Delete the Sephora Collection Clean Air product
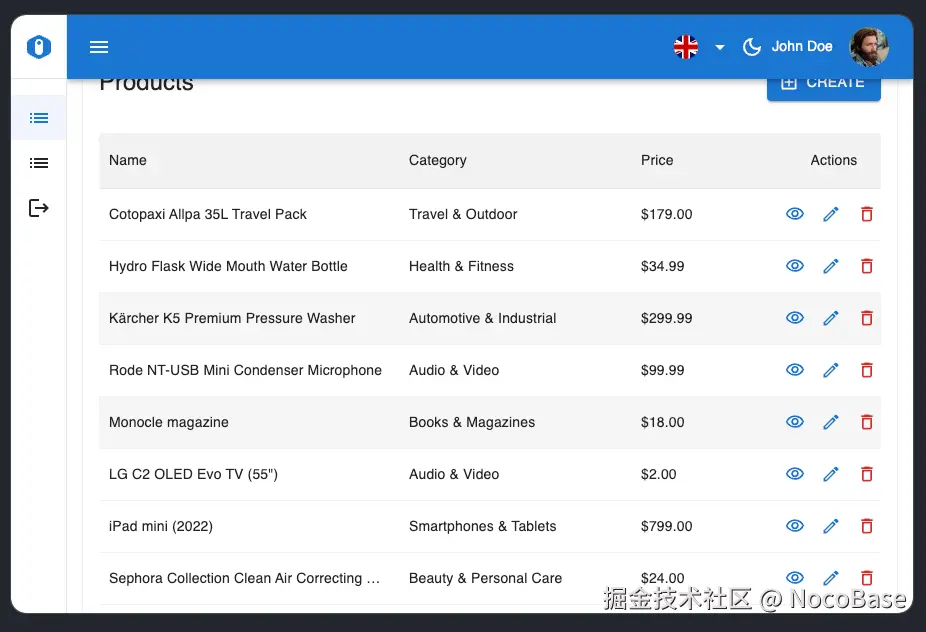 point(866,578)
